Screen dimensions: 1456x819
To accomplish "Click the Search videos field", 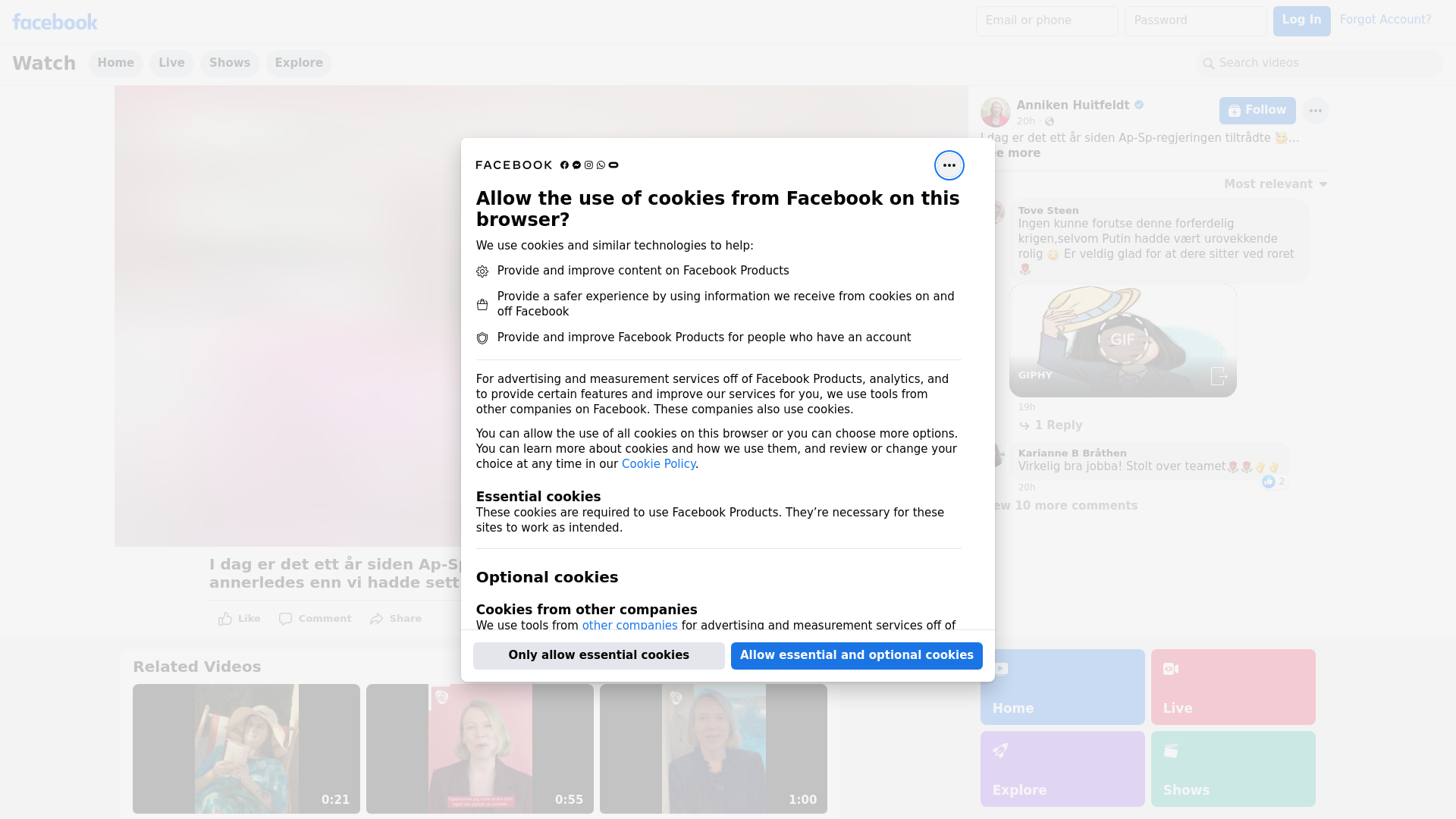I will pos(1319,63).
